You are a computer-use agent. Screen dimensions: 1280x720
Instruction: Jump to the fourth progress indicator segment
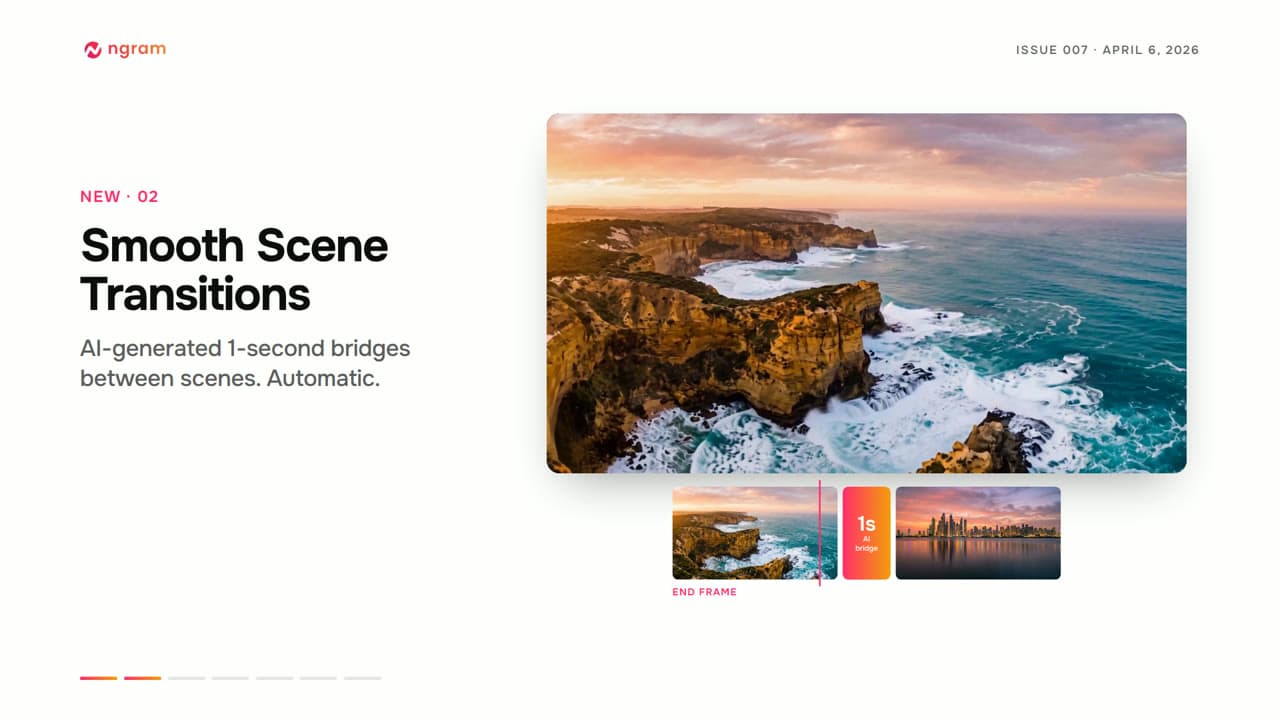pyautogui.click(x=230, y=678)
